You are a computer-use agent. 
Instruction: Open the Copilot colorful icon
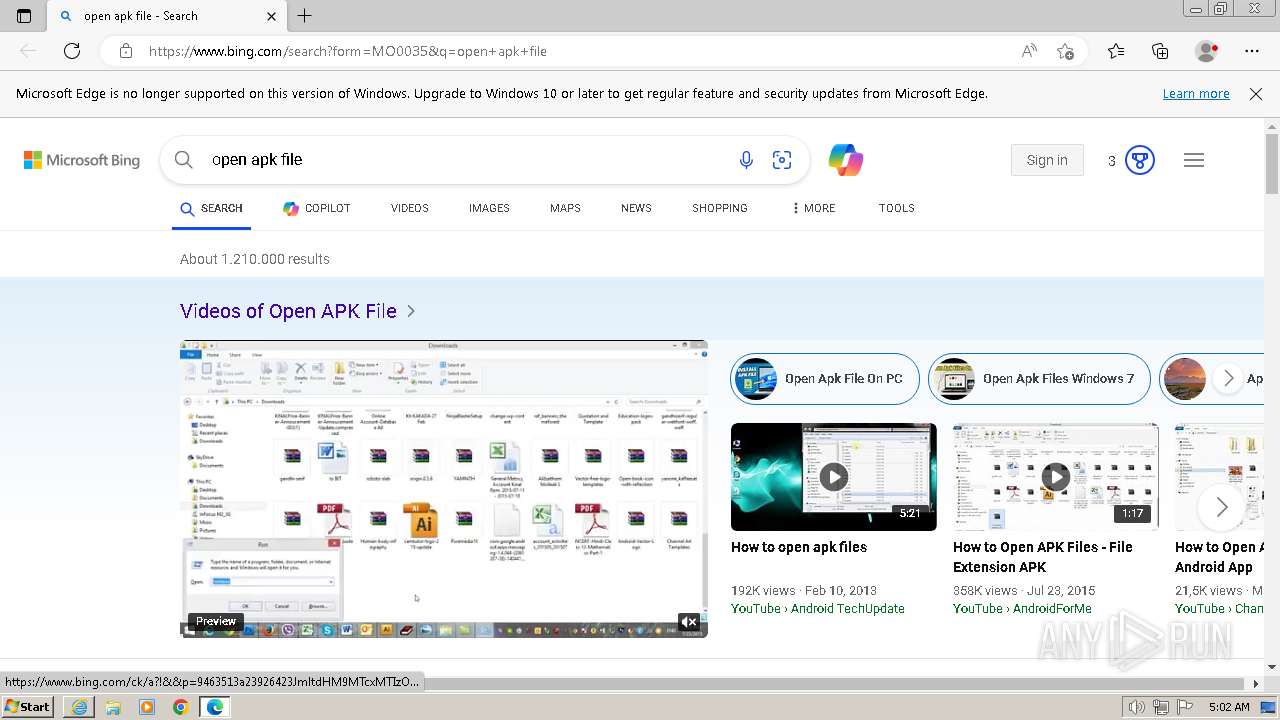click(x=846, y=160)
